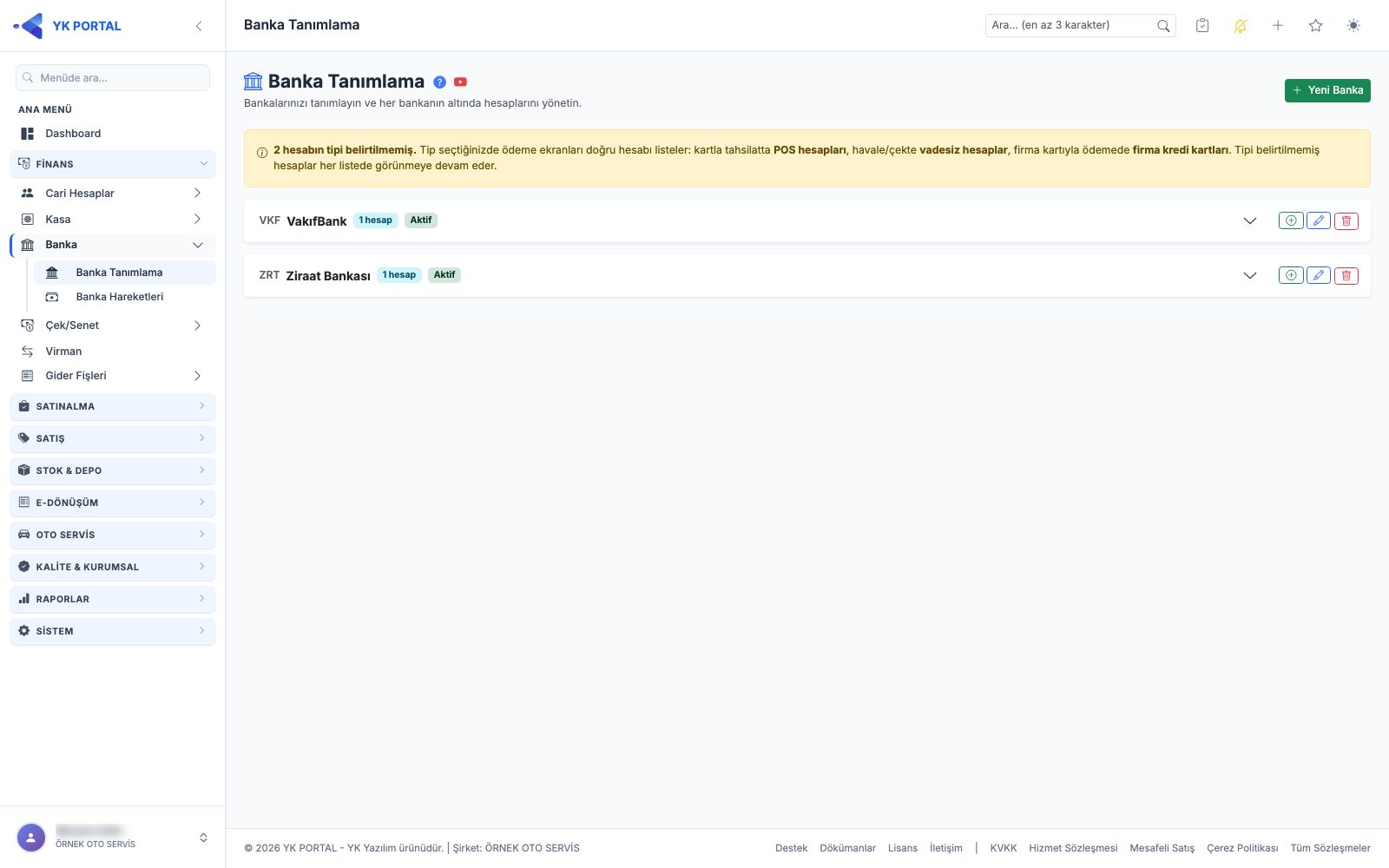
Task: Open the OTO SERVİS menu section
Action: point(113,535)
